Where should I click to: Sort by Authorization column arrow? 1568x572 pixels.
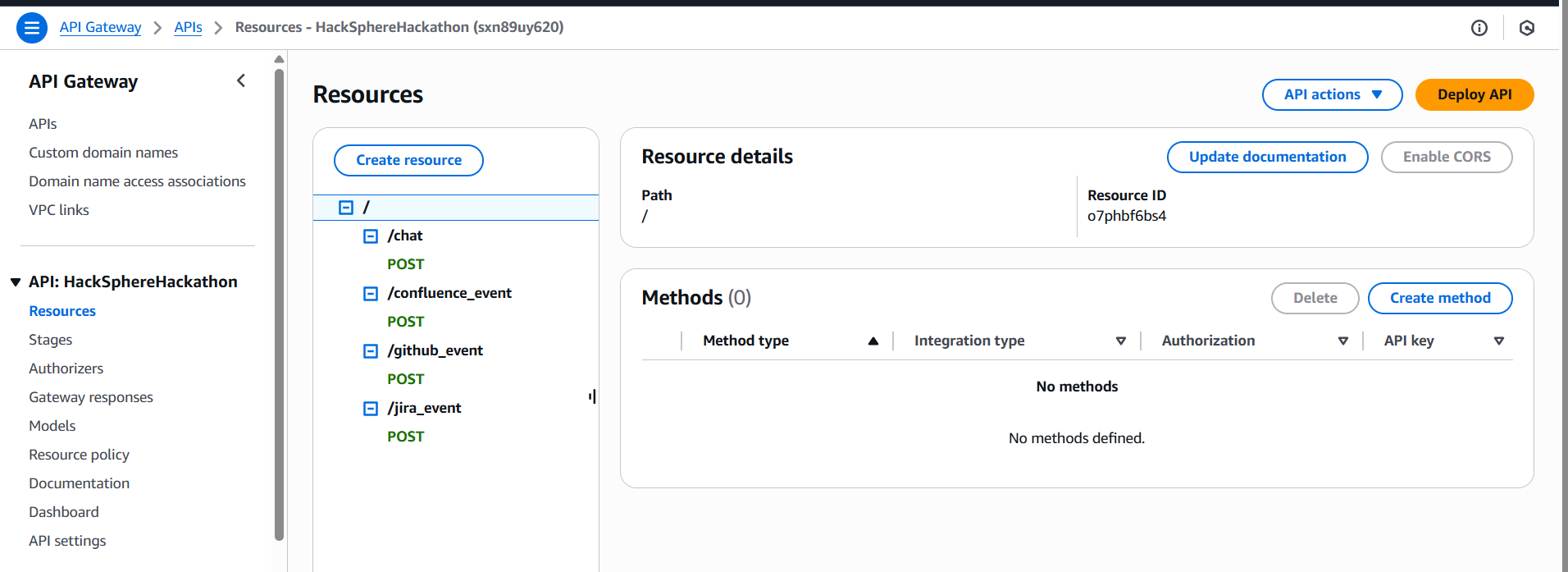[1343, 341]
